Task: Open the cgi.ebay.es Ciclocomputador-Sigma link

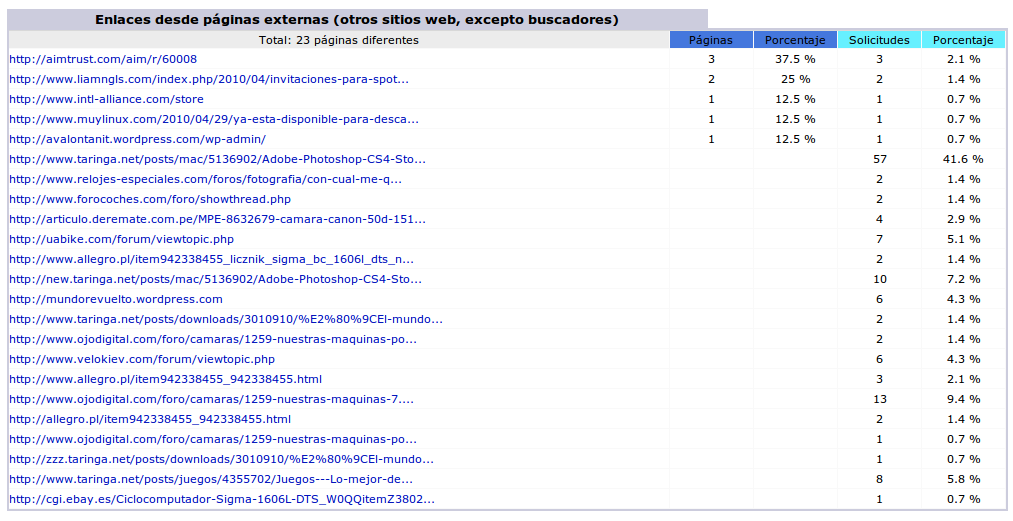Action: 222,500
